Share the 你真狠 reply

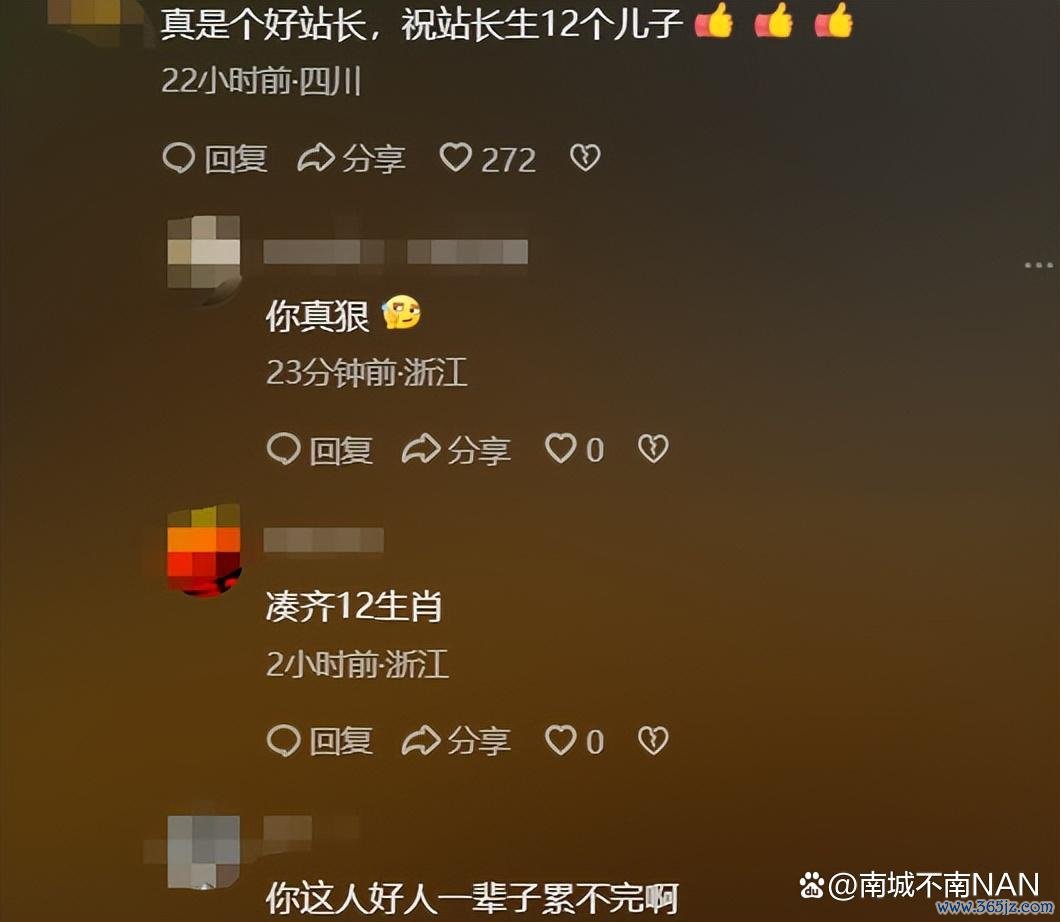tap(456, 450)
